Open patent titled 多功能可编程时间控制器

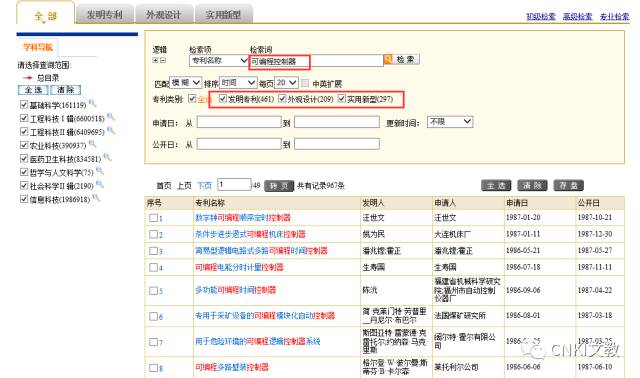tap(236, 290)
